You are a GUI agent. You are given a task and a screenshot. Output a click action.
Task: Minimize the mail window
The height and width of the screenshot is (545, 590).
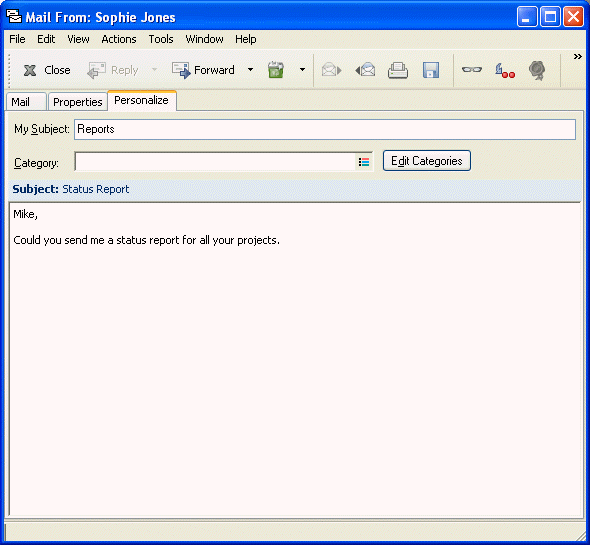[x=527, y=17]
